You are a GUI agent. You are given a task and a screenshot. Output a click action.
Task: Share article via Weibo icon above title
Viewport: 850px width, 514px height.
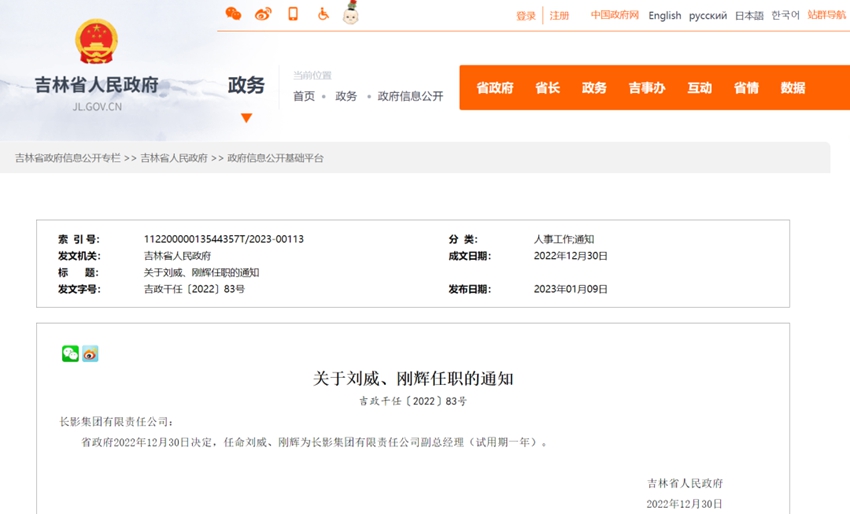pyautogui.click(x=90, y=353)
